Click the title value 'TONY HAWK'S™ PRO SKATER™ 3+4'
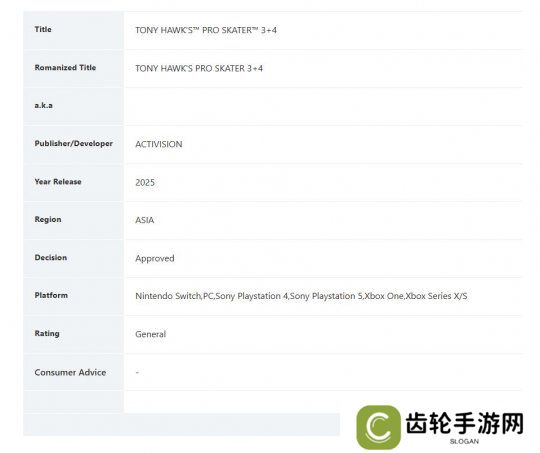Viewport: 540px width, 453px height. pyautogui.click(x=206, y=30)
